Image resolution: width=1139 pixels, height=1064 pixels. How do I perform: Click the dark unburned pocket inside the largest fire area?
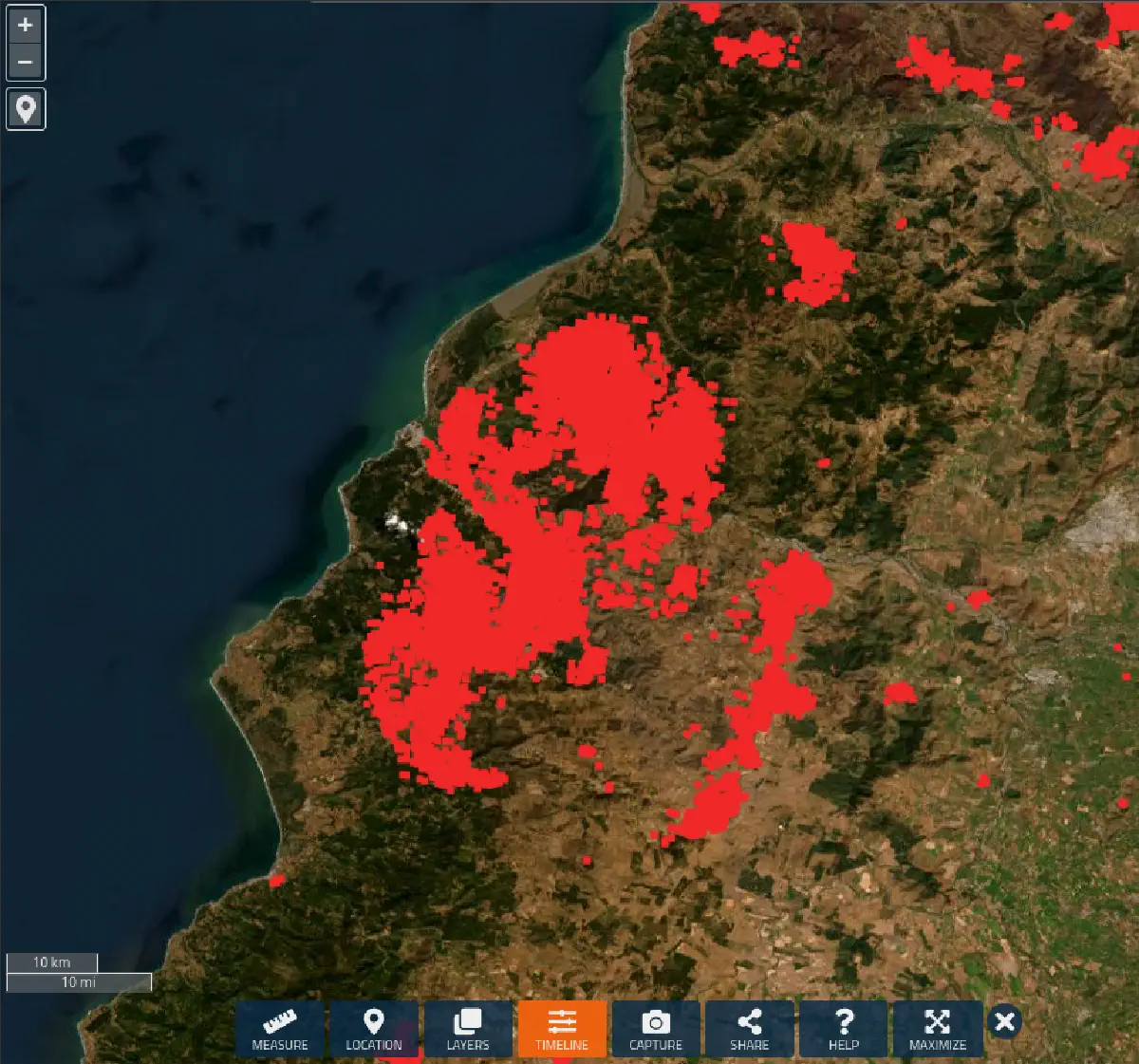582,488
